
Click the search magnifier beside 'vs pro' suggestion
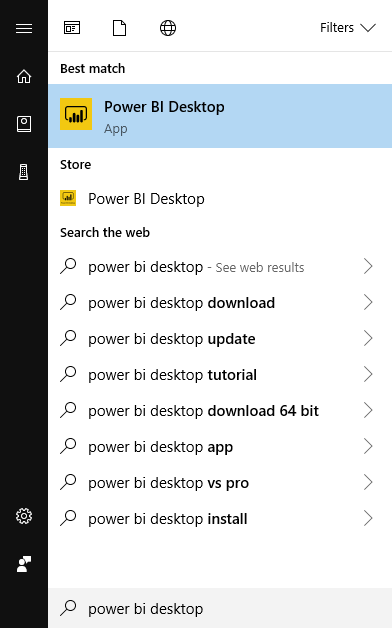pyautogui.click(x=68, y=483)
